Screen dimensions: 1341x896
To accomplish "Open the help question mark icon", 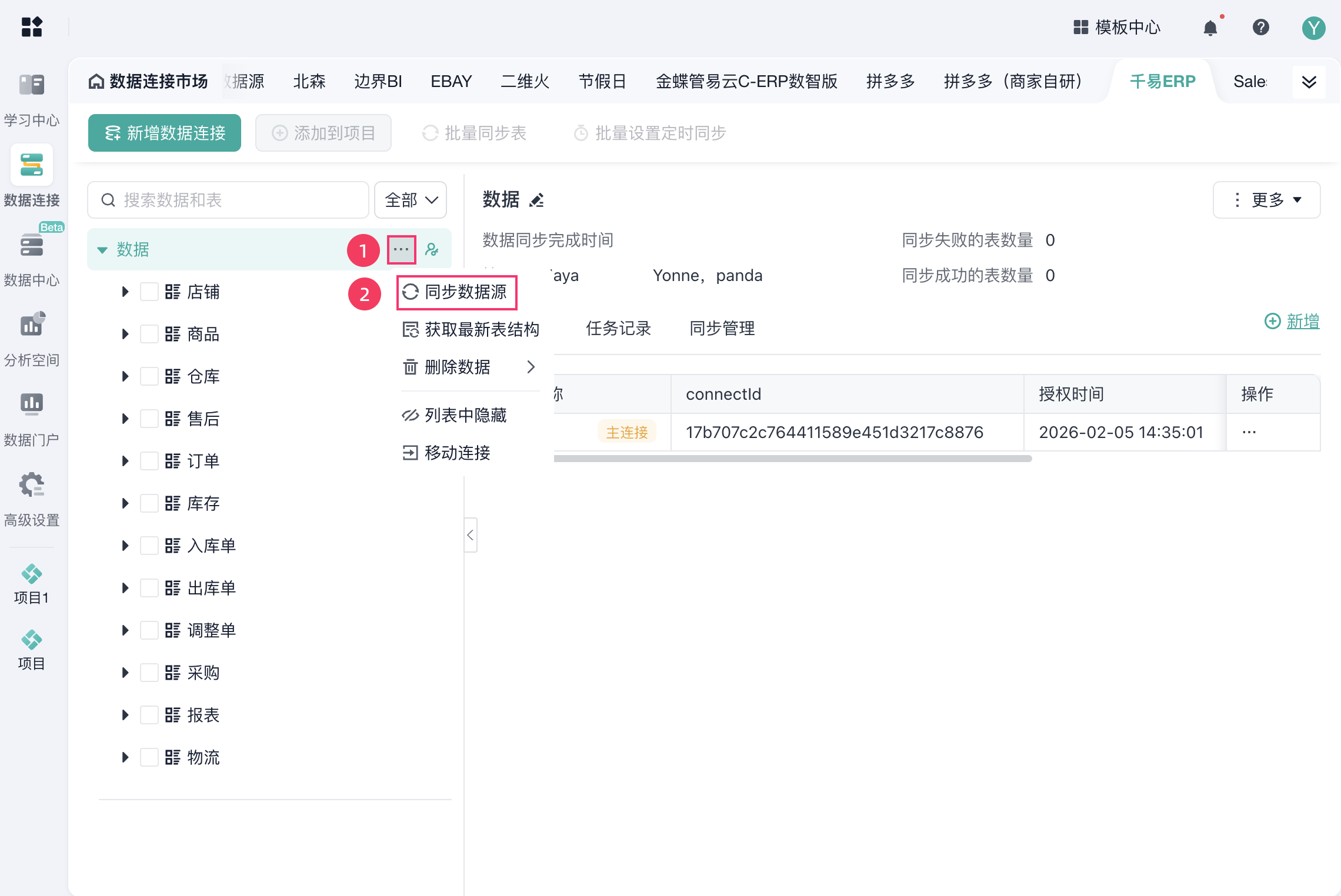I will click(x=1260, y=28).
